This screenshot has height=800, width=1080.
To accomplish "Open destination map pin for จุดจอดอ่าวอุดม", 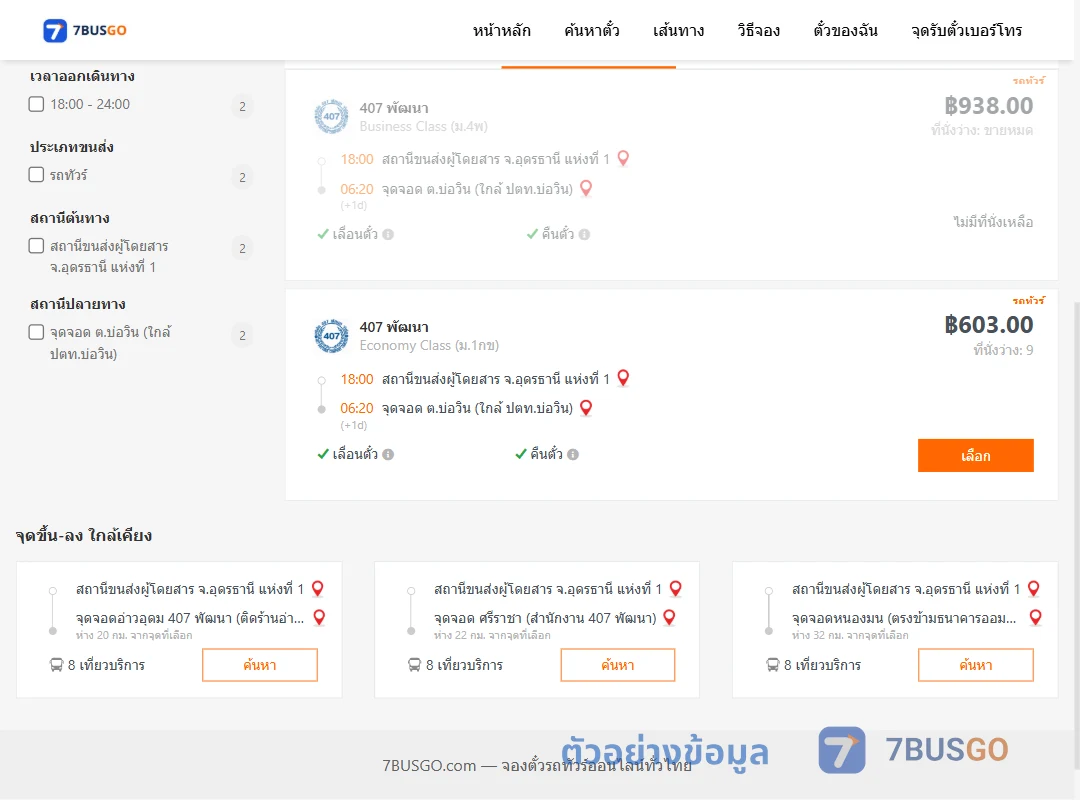I will (319, 617).
